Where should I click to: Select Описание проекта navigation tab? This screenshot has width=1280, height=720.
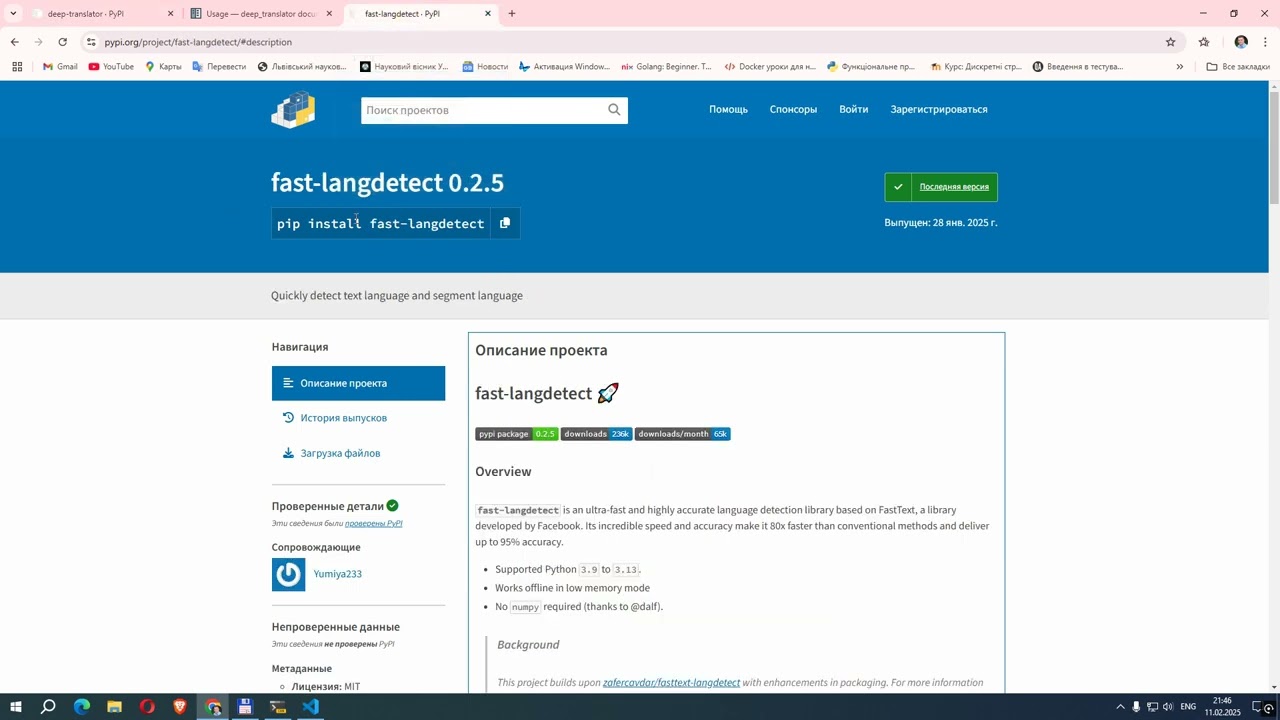coord(358,383)
